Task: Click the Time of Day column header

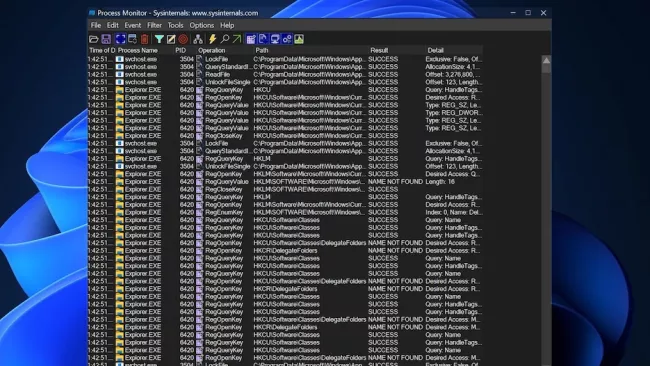Action: coord(102,50)
